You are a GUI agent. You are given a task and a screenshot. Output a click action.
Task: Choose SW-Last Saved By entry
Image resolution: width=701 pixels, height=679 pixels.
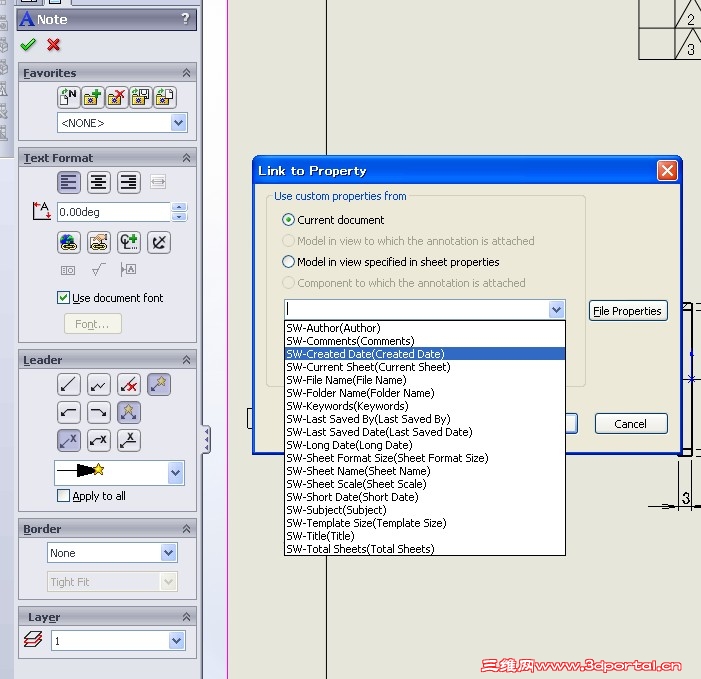[x=425, y=419]
